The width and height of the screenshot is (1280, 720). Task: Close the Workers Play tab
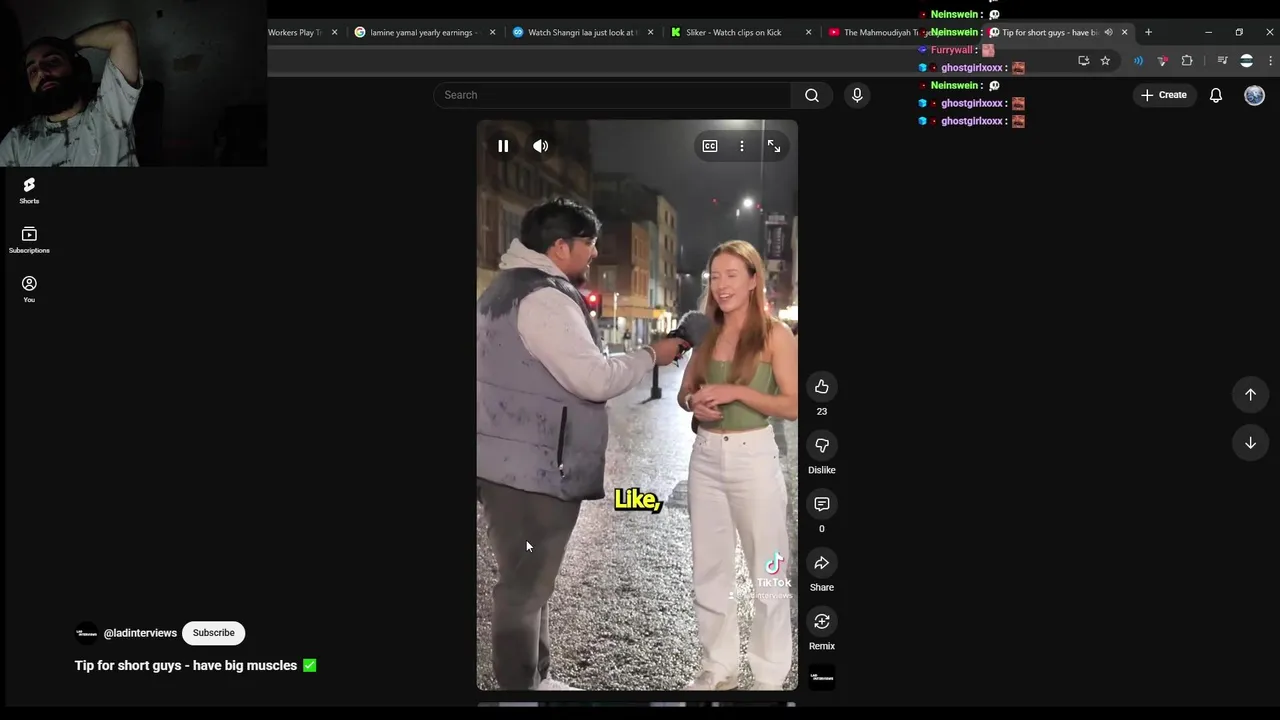[x=334, y=32]
